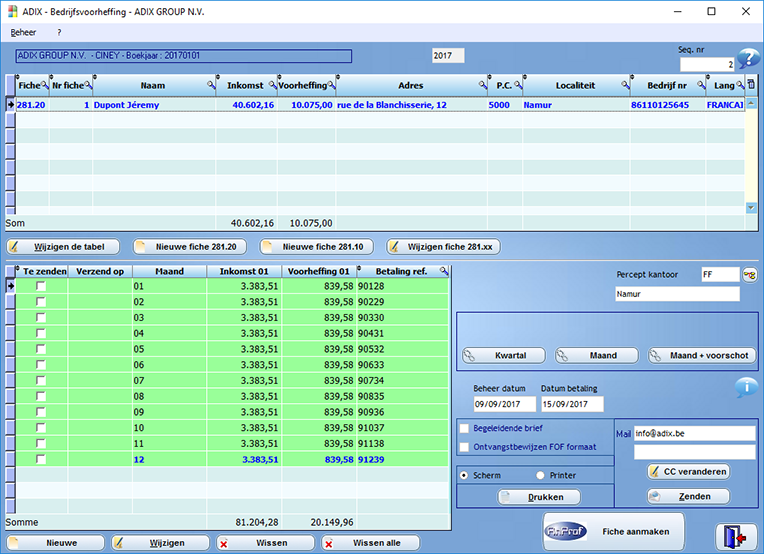Click the empty second mail field
The image size is (764, 554).
coord(694,452)
